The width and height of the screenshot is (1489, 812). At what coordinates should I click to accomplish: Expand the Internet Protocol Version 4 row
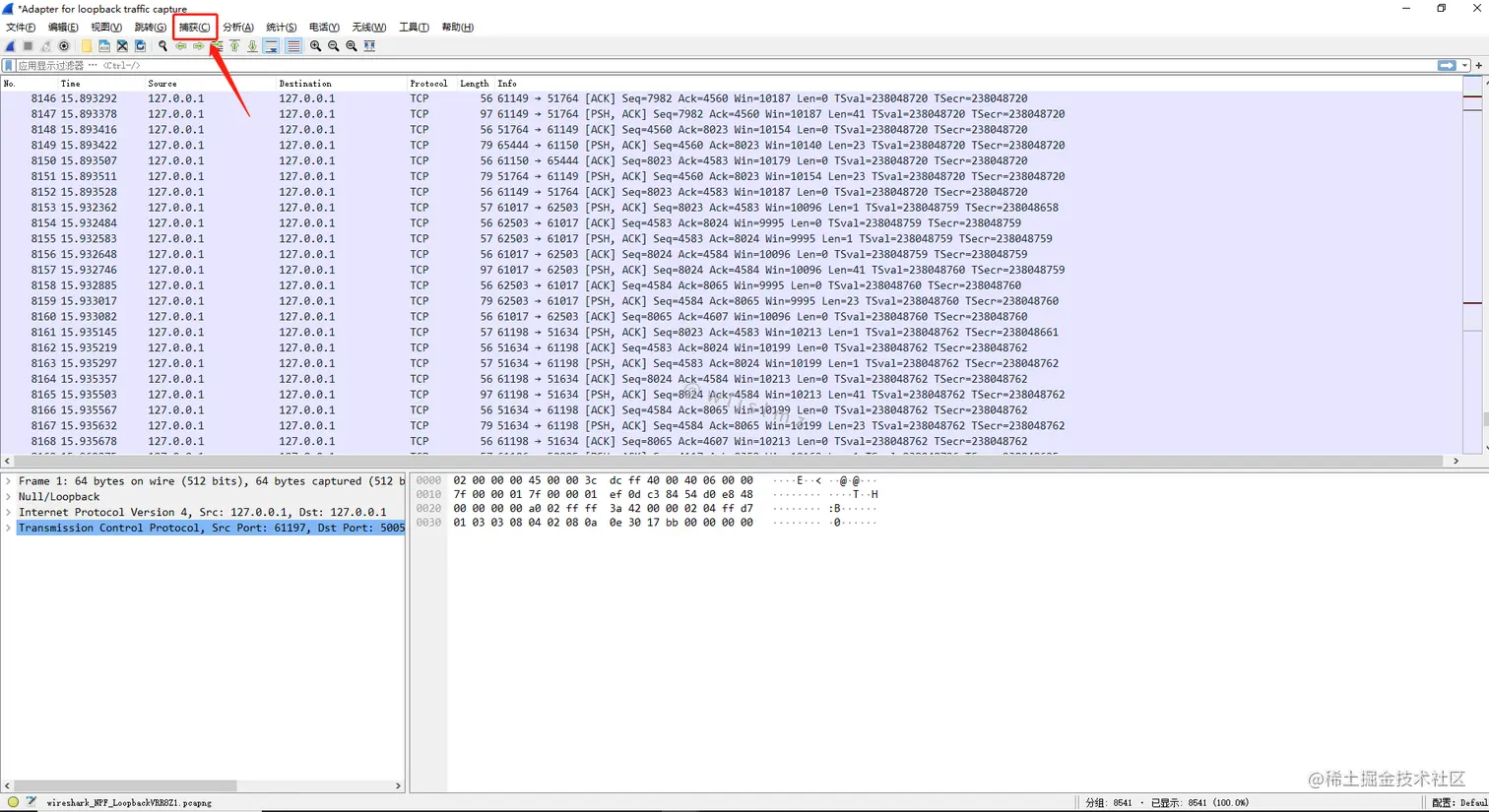[x=8, y=513]
